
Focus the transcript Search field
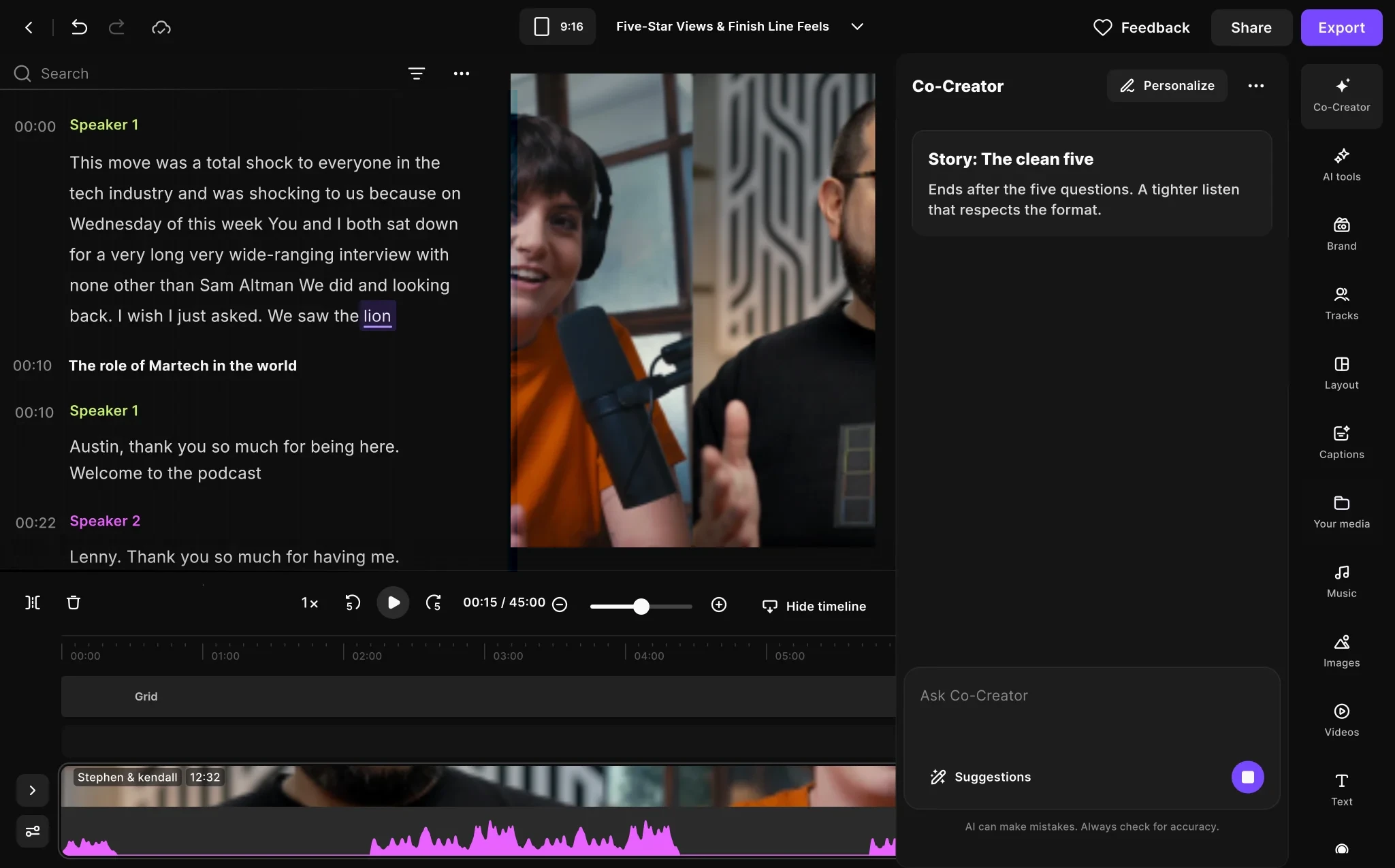coord(204,74)
